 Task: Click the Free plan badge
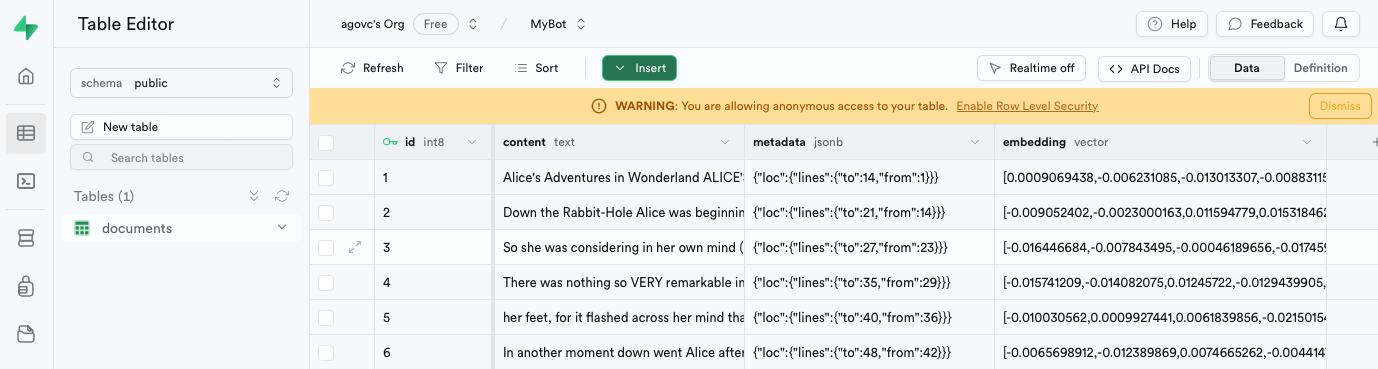[x=436, y=24]
